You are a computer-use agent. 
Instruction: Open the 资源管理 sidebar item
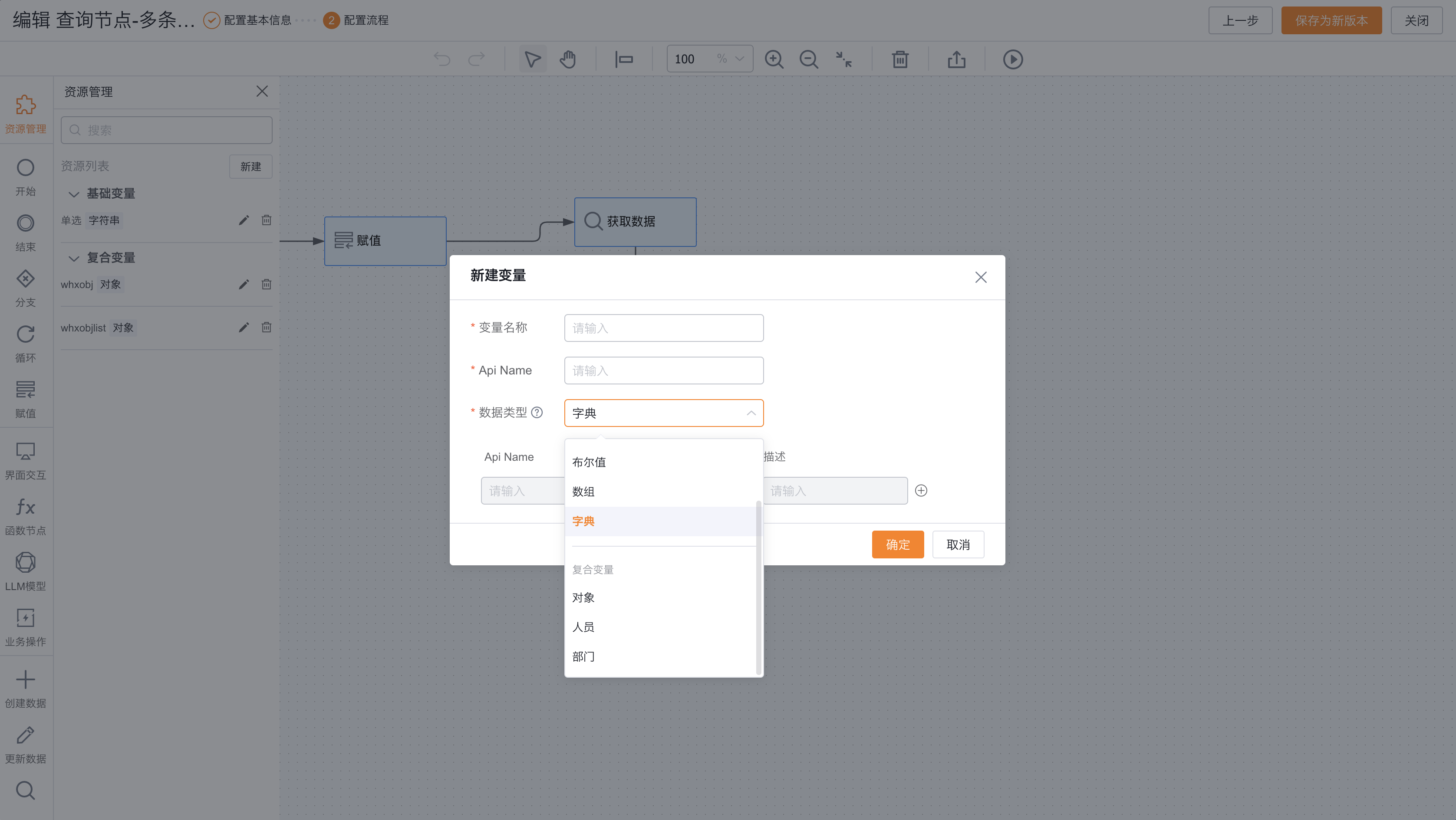26,115
